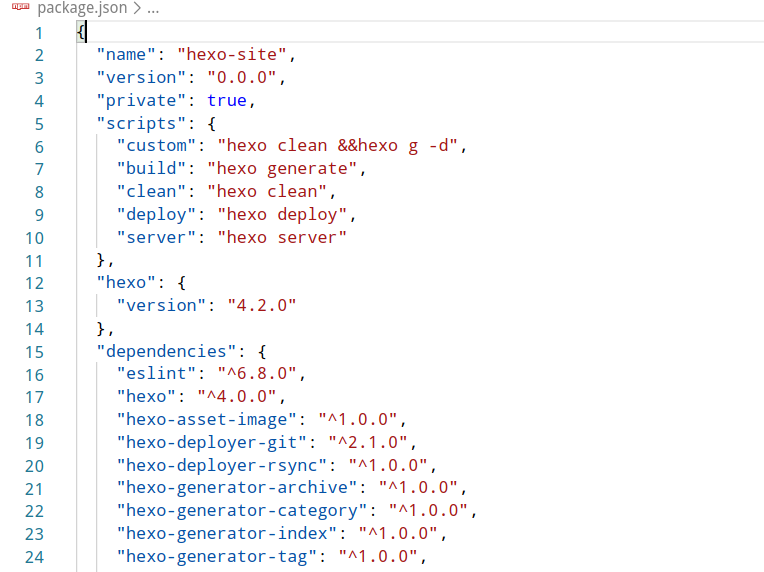
Task: Click the "version" key on line 13
Action: [161, 305]
